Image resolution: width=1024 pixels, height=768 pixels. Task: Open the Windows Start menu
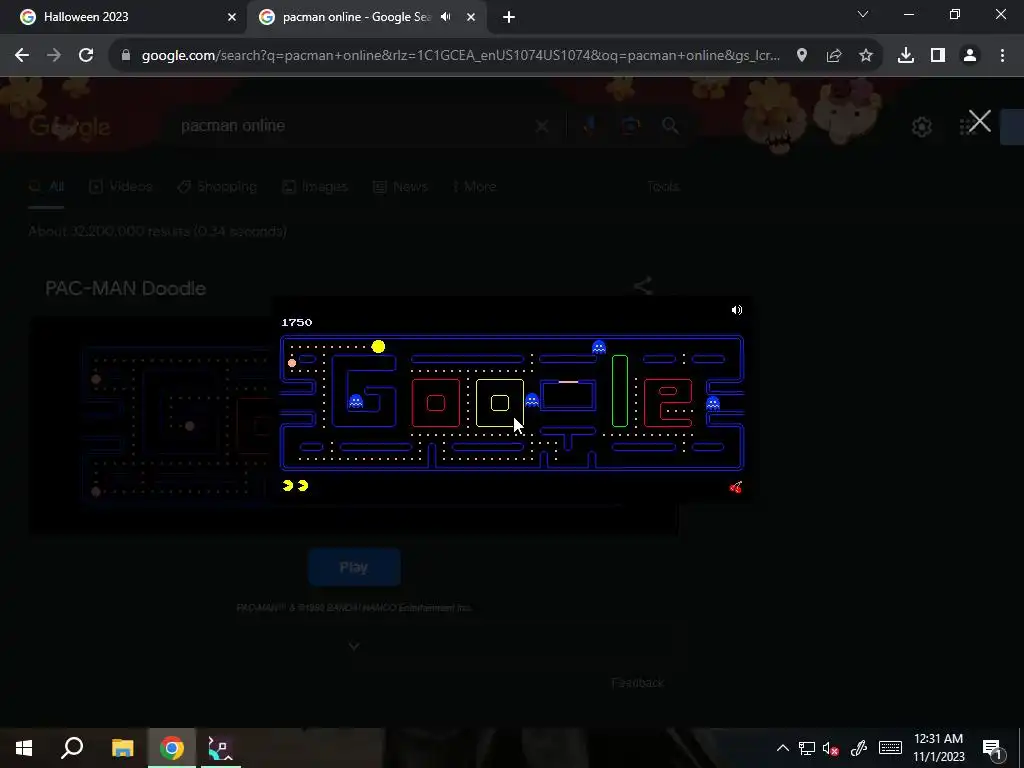[24, 748]
